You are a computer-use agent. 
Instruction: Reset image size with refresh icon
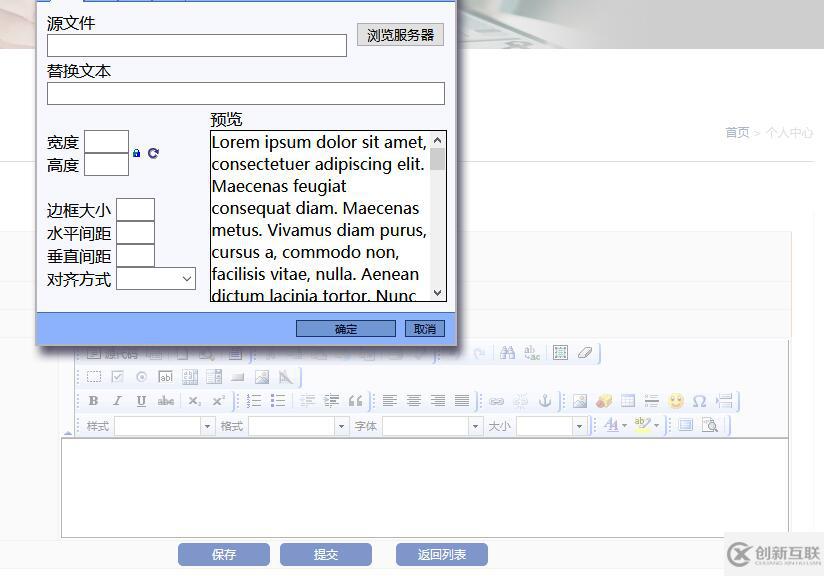click(x=153, y=153)
